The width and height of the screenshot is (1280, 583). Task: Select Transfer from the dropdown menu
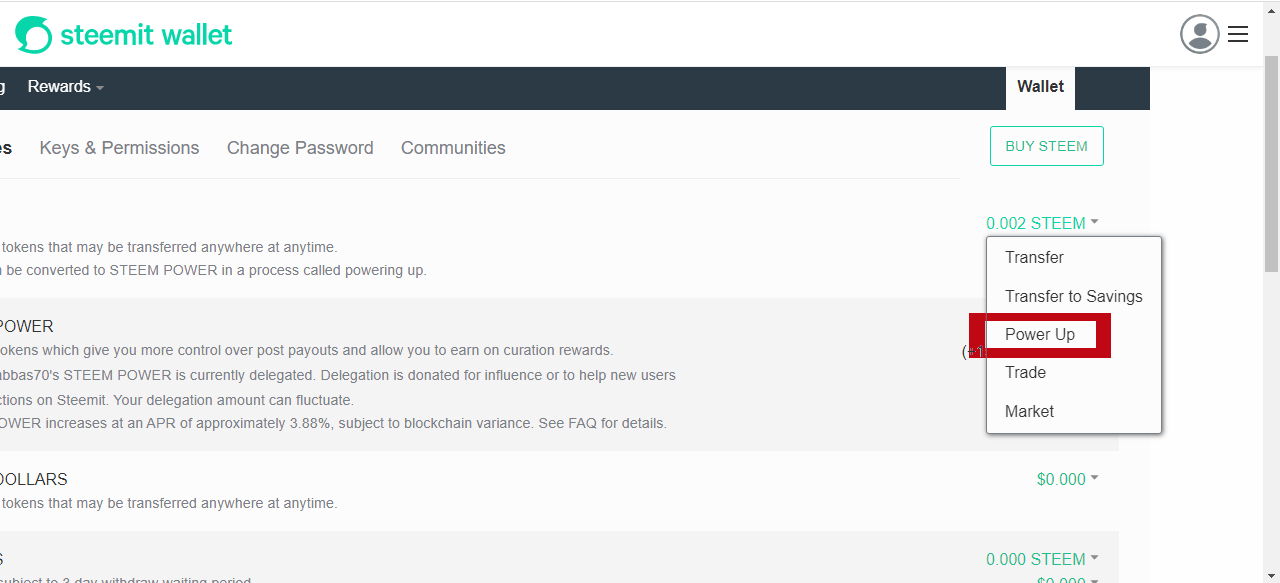point(1074,258)
